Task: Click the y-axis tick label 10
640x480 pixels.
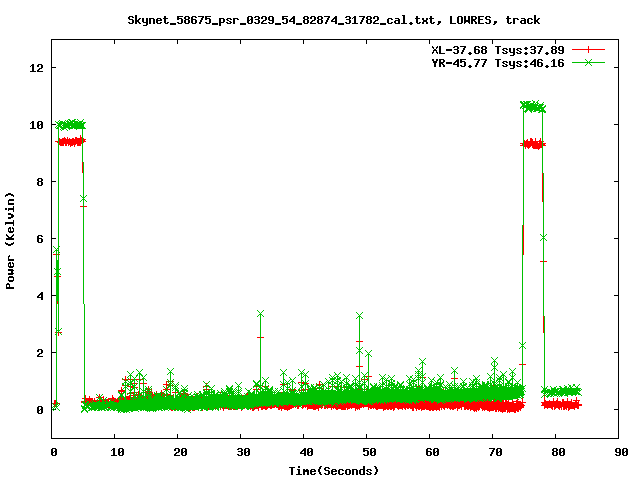Action: 36,125
